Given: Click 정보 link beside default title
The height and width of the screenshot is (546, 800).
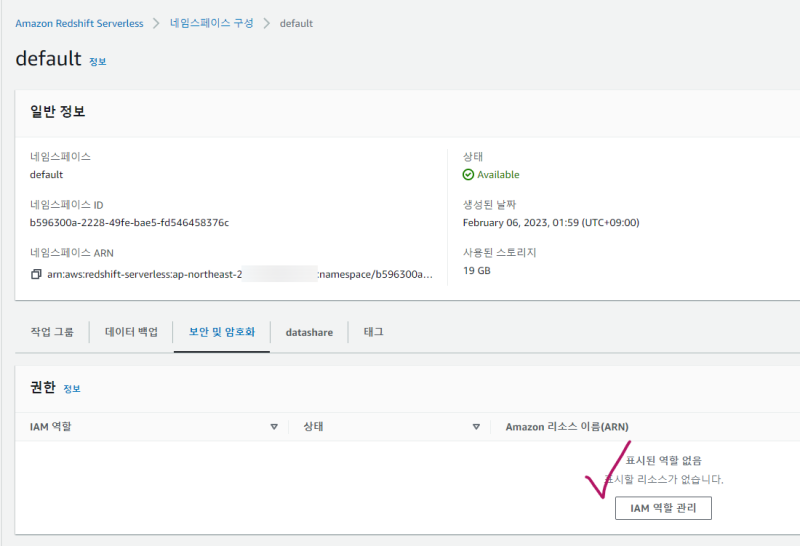Looking at the screenshot, I should click(98, 62).
